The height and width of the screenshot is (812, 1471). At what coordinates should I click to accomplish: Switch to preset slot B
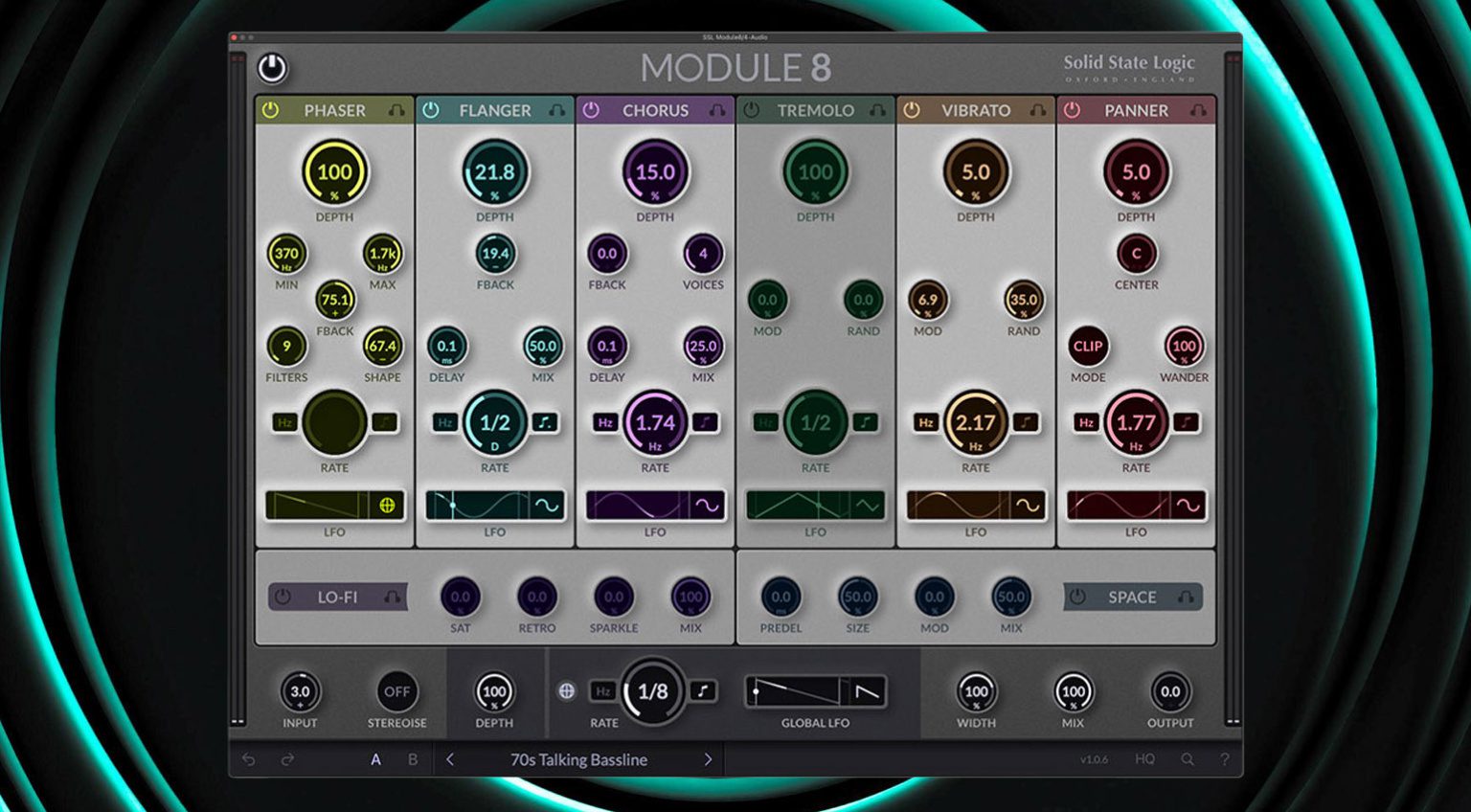(x=412, y=759)
